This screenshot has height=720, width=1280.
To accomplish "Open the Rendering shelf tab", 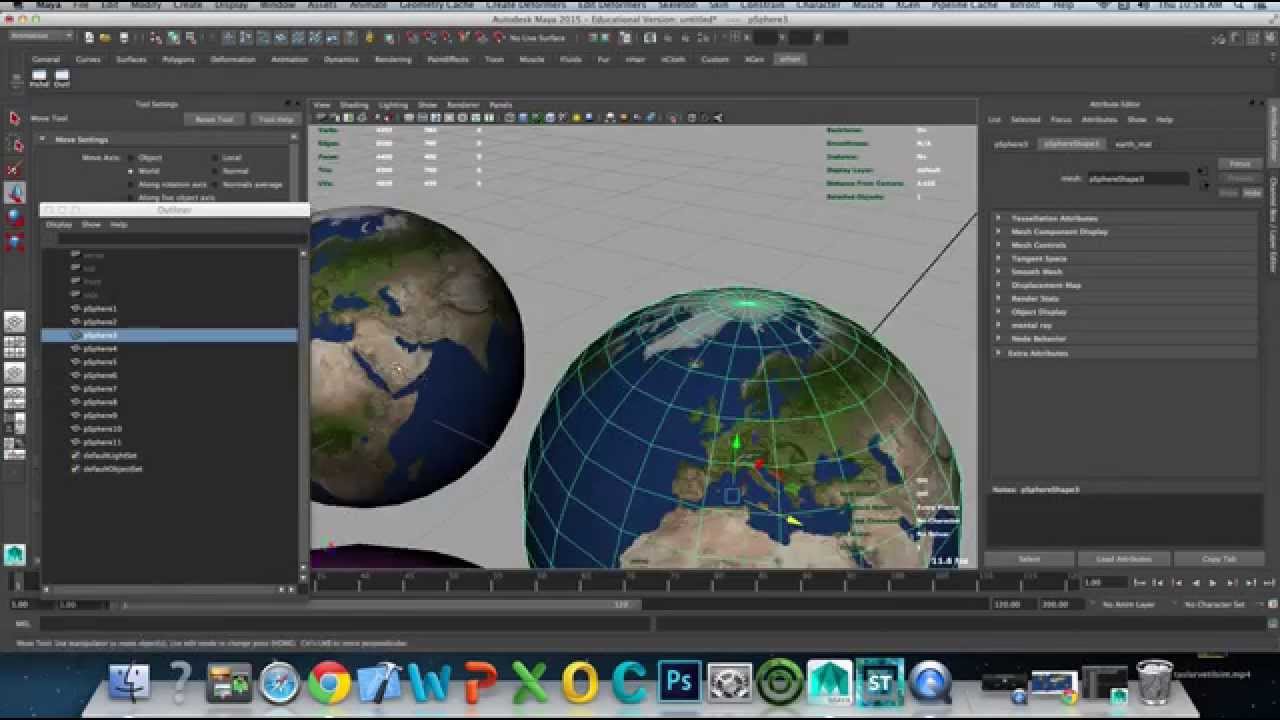I will 393,59.
